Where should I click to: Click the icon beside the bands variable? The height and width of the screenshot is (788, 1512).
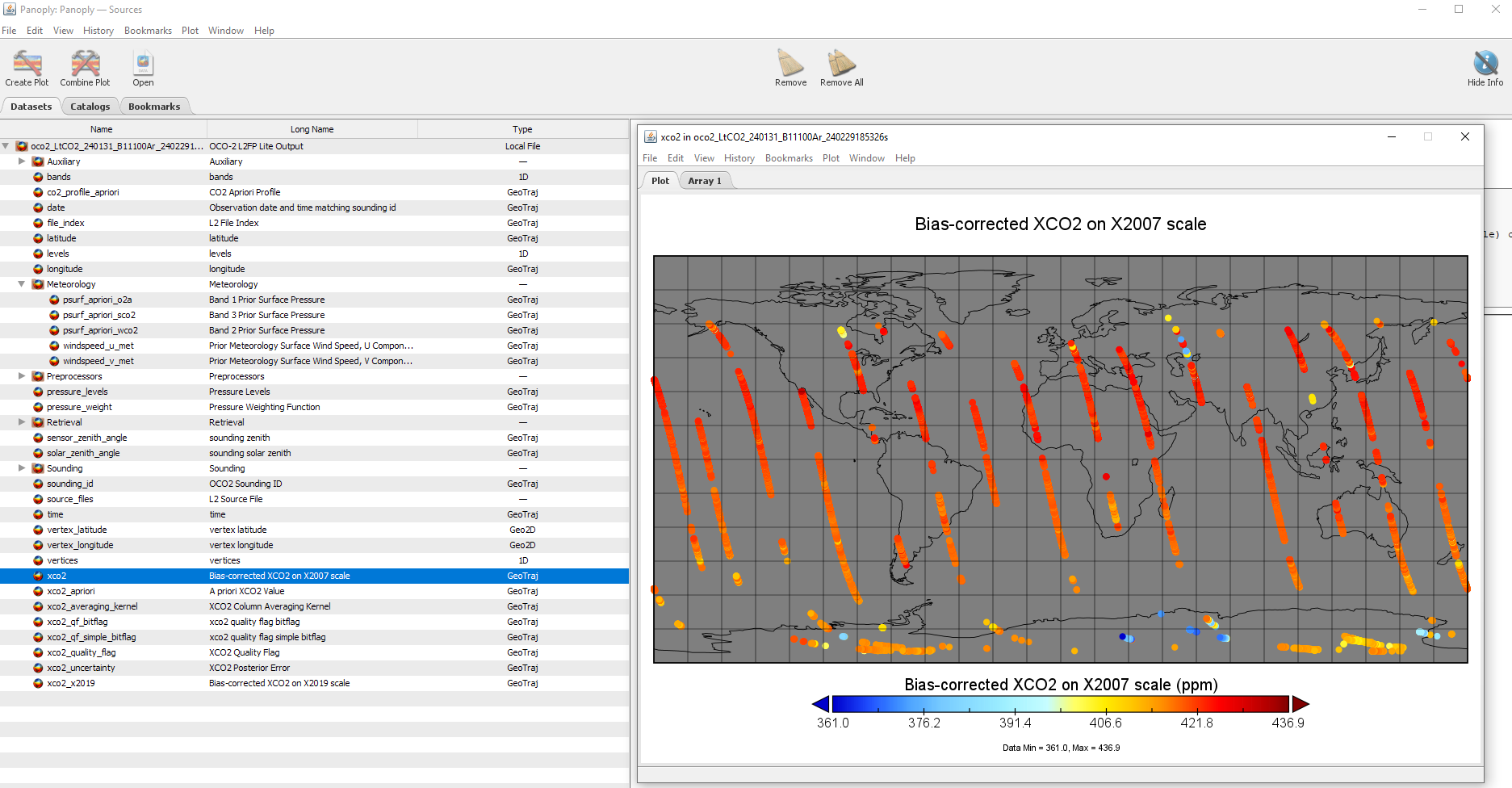(38, 177)
